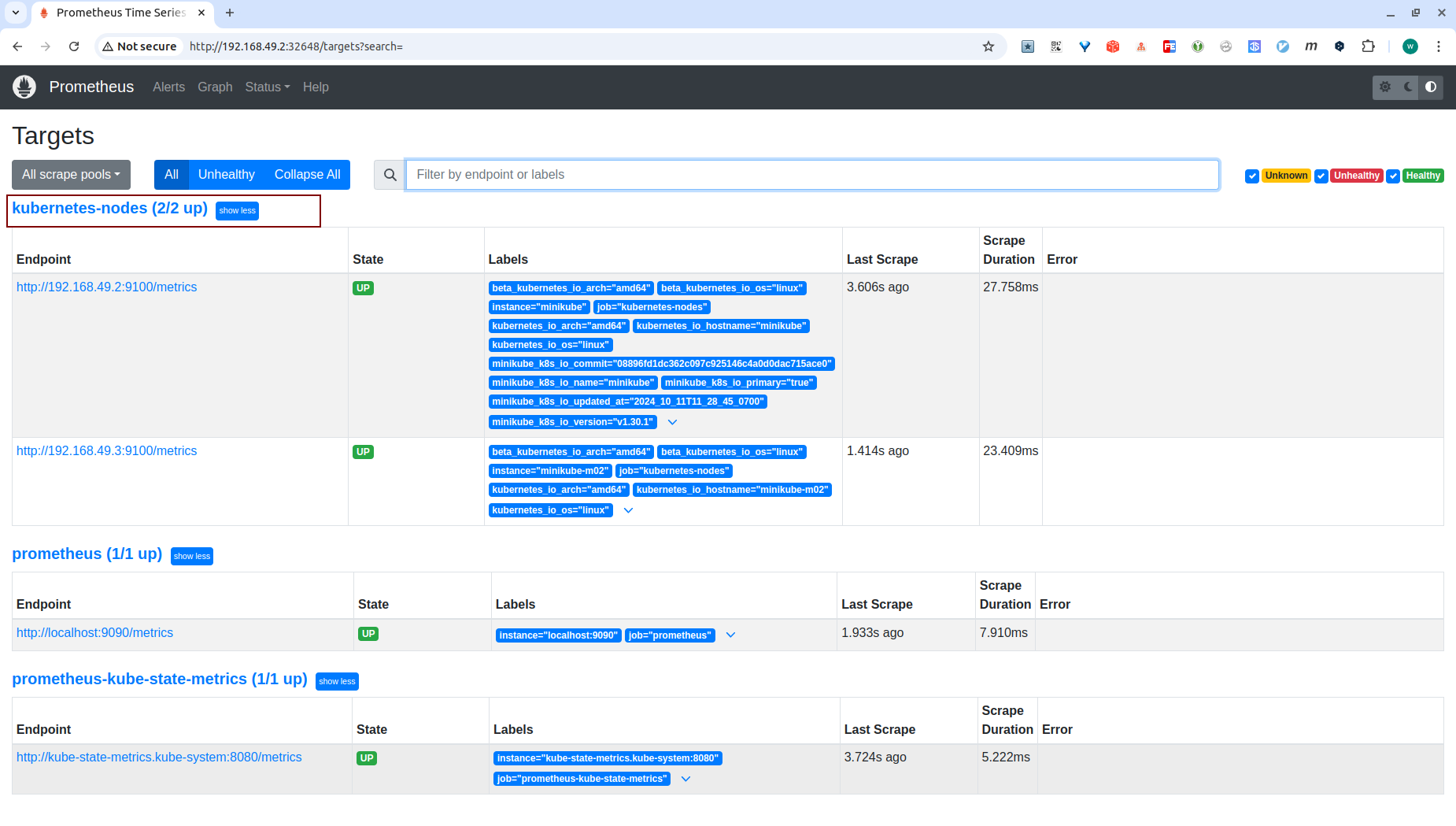This screenshot has width=1456, height=826.
Task: Open the Extensions puzzle piece menu
Action: click(1369, 46)
